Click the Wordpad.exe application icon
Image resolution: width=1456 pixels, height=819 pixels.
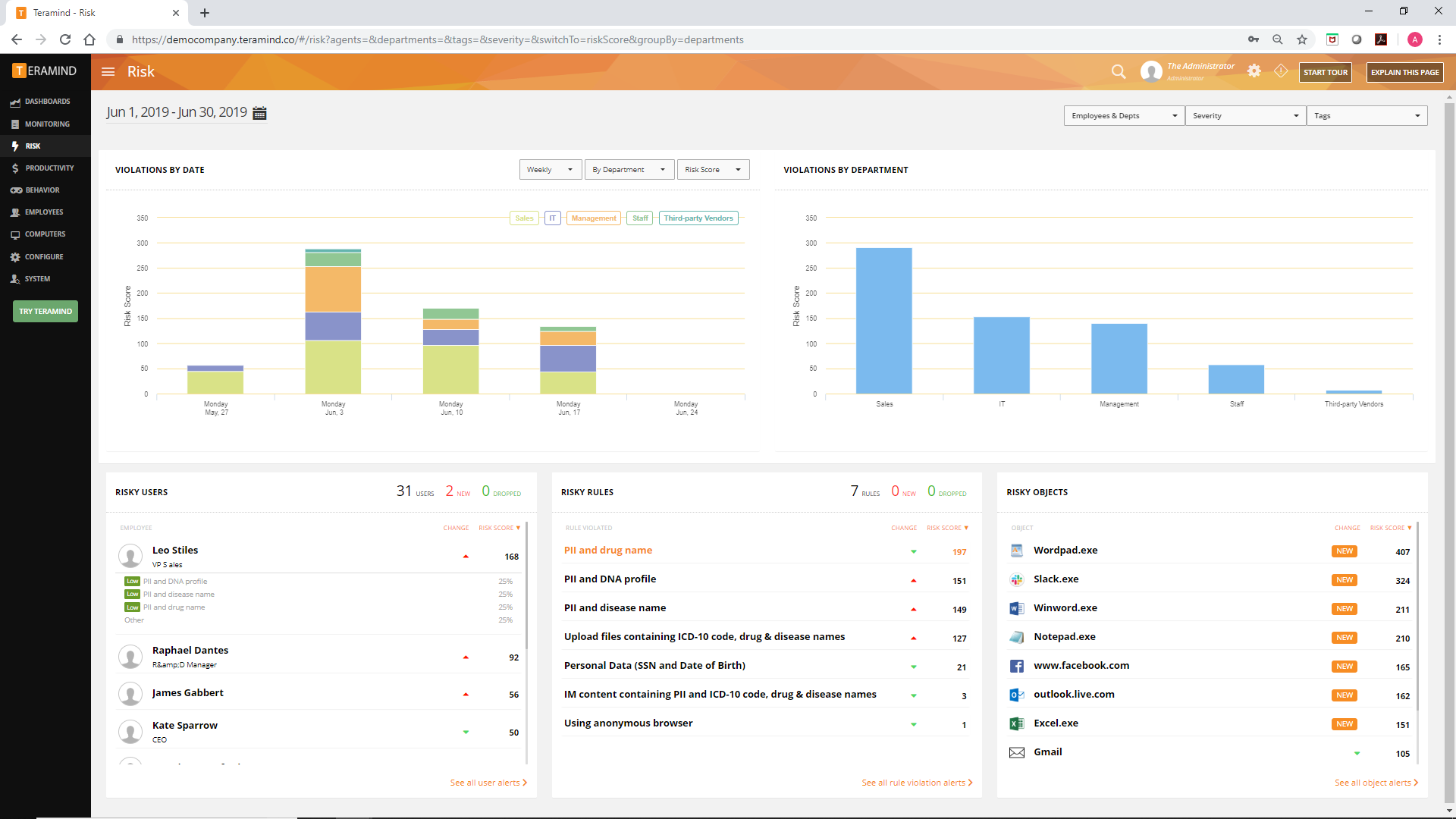pos(1016,551)
